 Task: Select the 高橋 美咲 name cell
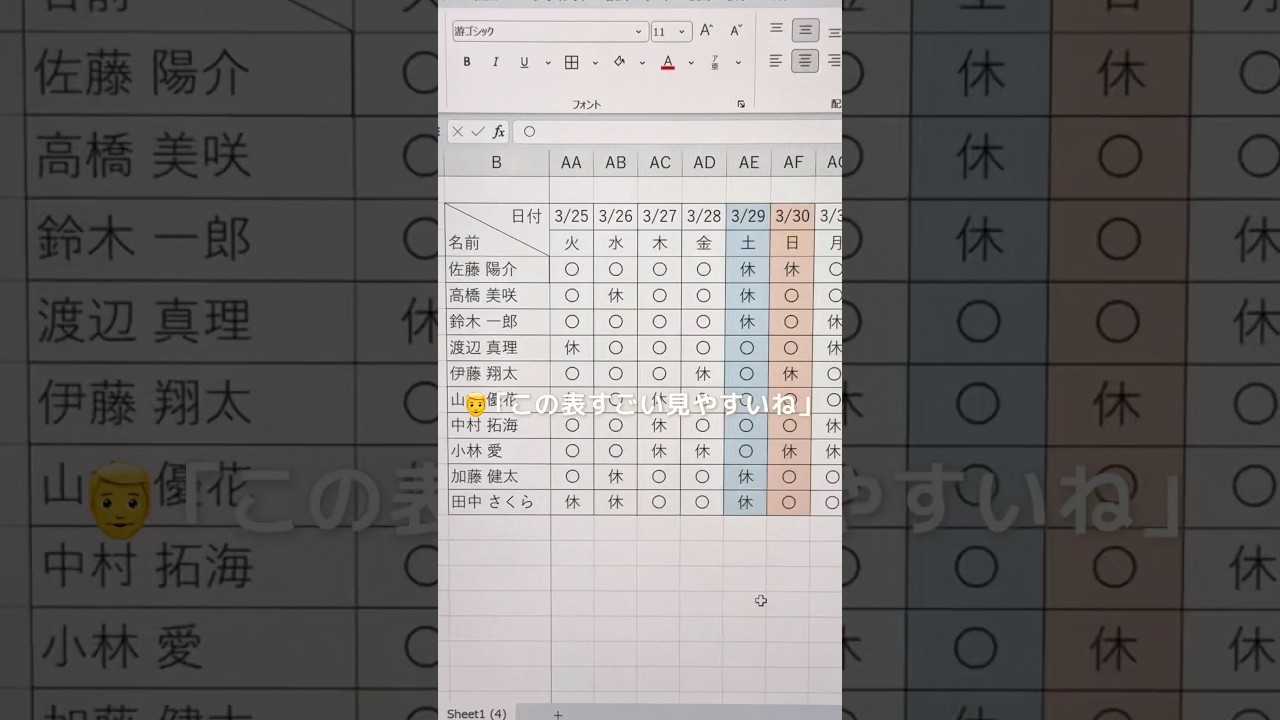[497, 295]
